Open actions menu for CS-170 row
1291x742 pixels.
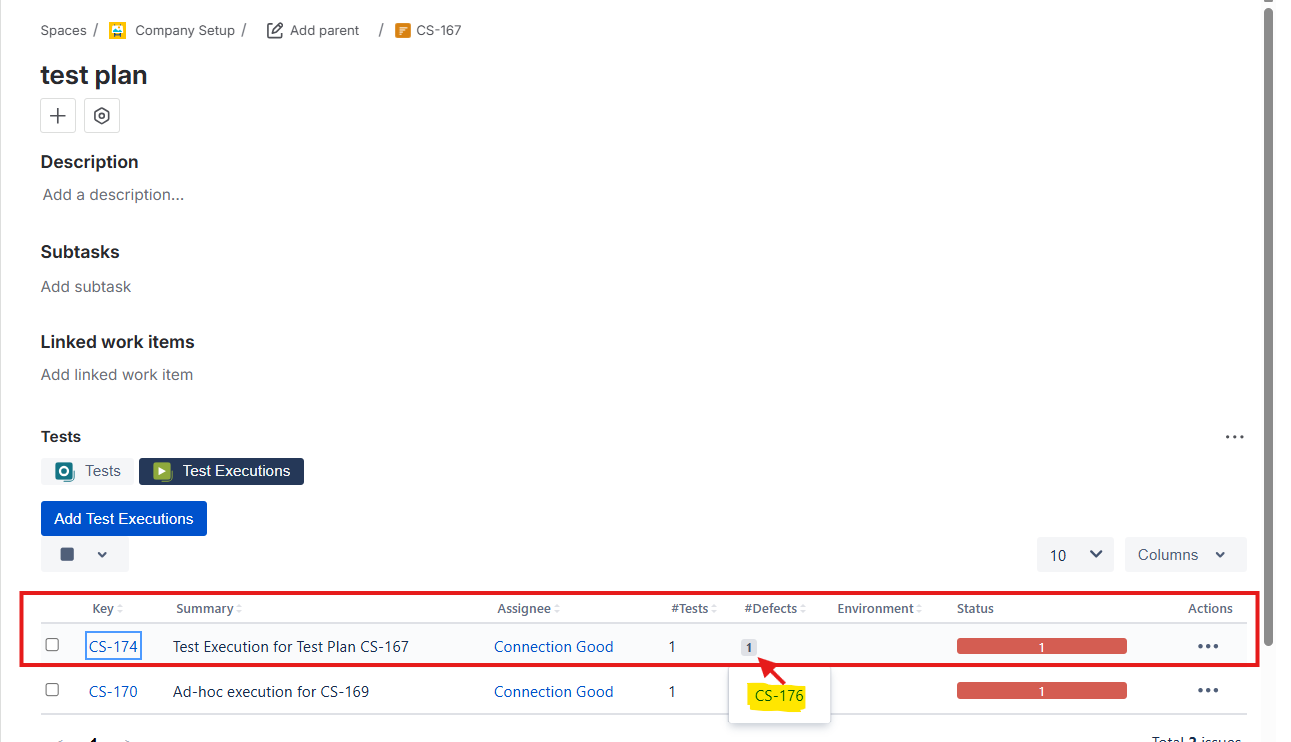(x=1207, y=691)
